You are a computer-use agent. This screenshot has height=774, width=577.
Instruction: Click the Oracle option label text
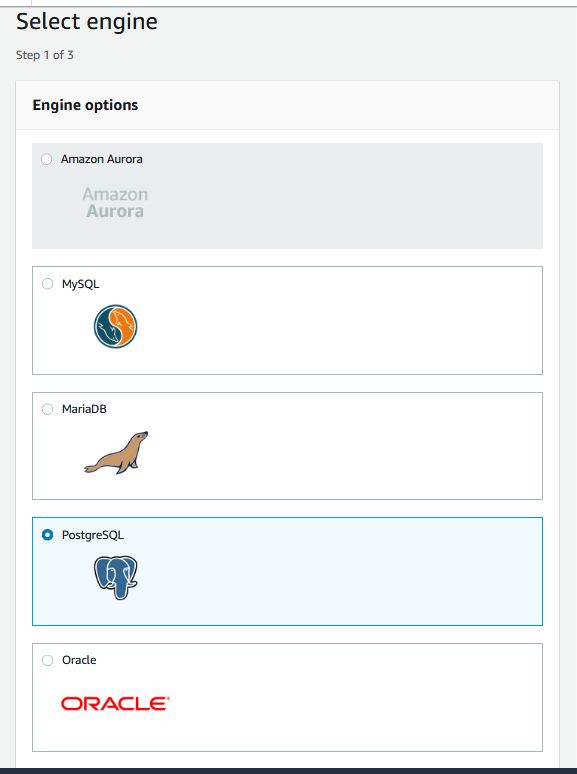[79, 660]
